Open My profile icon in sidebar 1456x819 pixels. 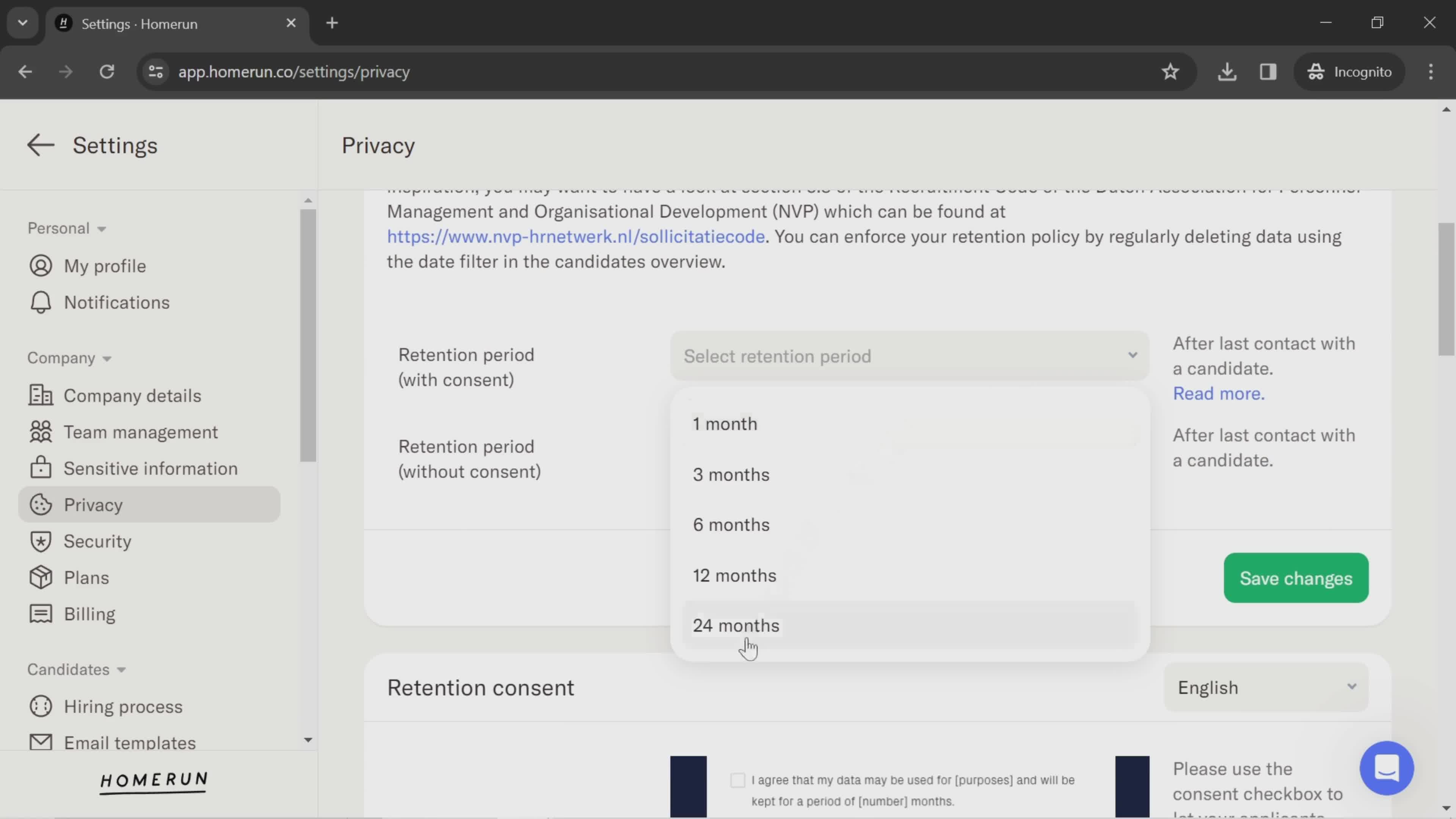click(x=41, y=266)
